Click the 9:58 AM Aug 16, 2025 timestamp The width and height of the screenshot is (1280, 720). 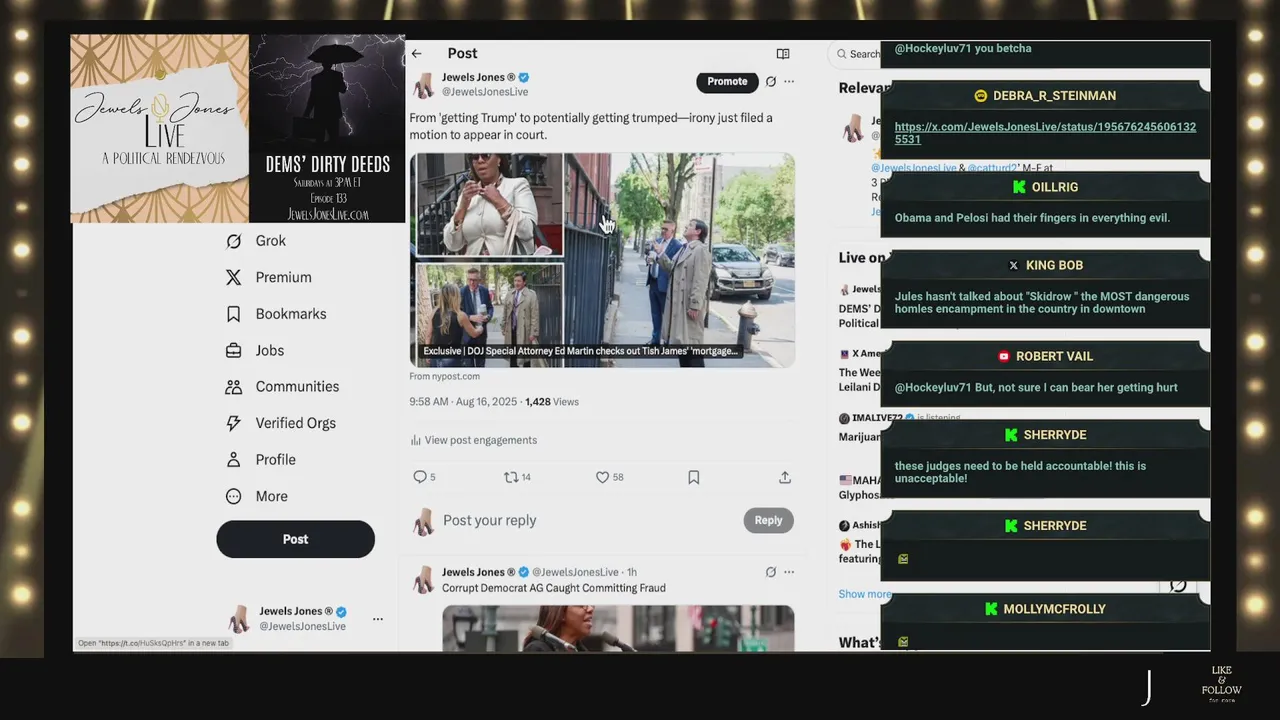tap(463, 402)
